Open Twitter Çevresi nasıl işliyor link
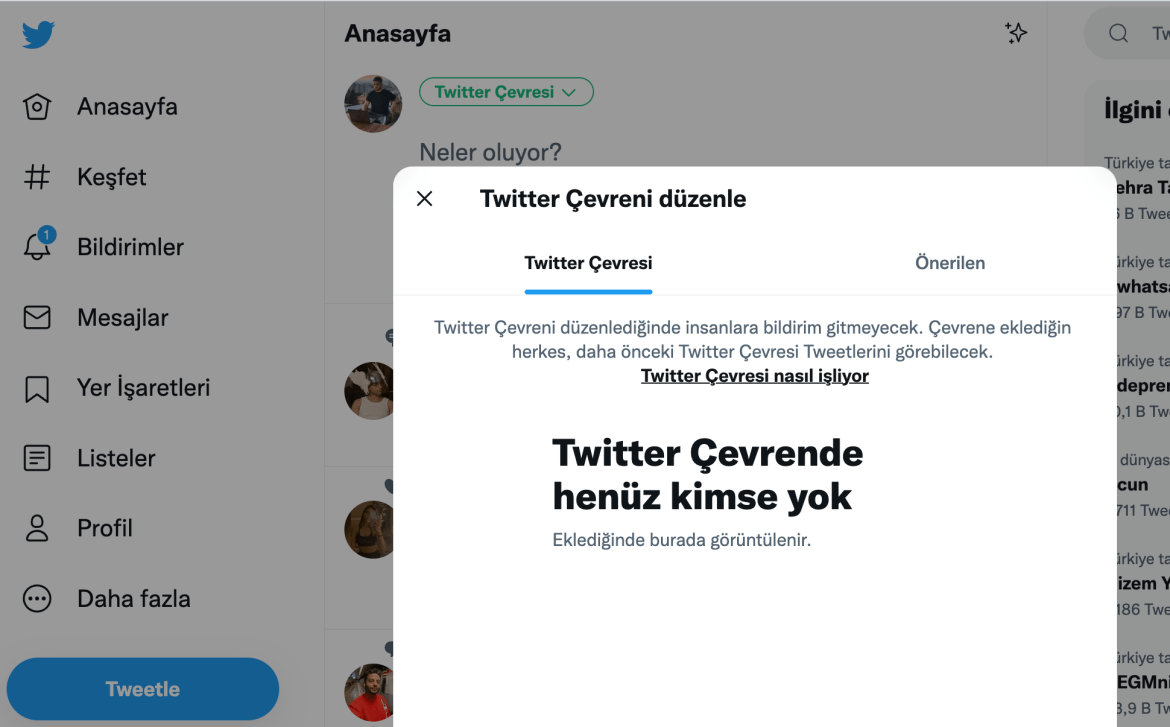Viewport: 1170px width, 727px height. (x=754, y=375)
